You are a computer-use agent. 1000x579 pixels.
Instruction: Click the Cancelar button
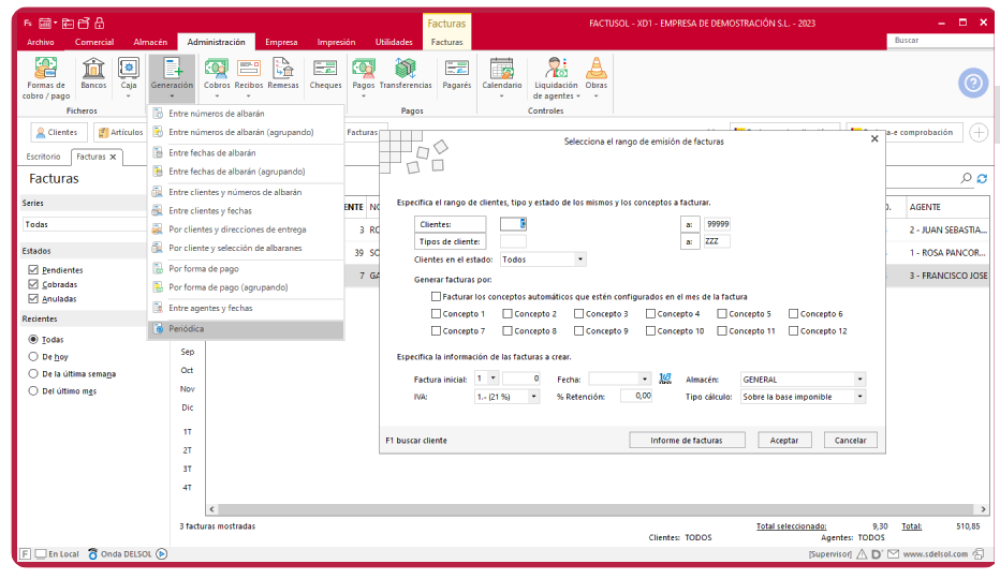[850, 440]
